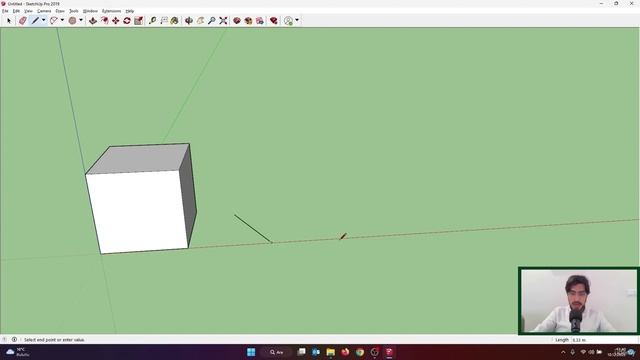Click the dark right side face of cube
Image resolution: width=640 pixels, height=360 pixels.
click(189, 197)
